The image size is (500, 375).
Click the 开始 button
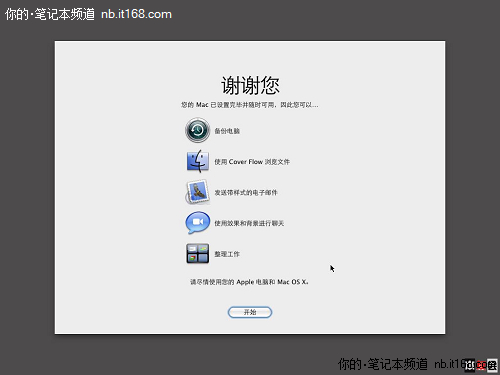tap(250, 312)
